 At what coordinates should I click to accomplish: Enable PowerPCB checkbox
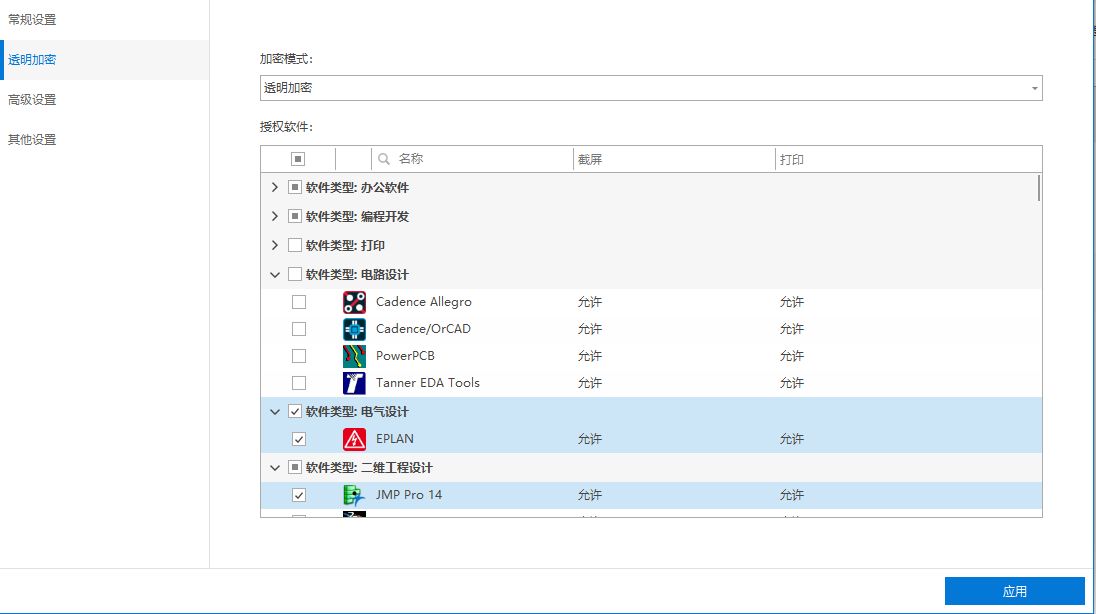[x=299, y=356]
